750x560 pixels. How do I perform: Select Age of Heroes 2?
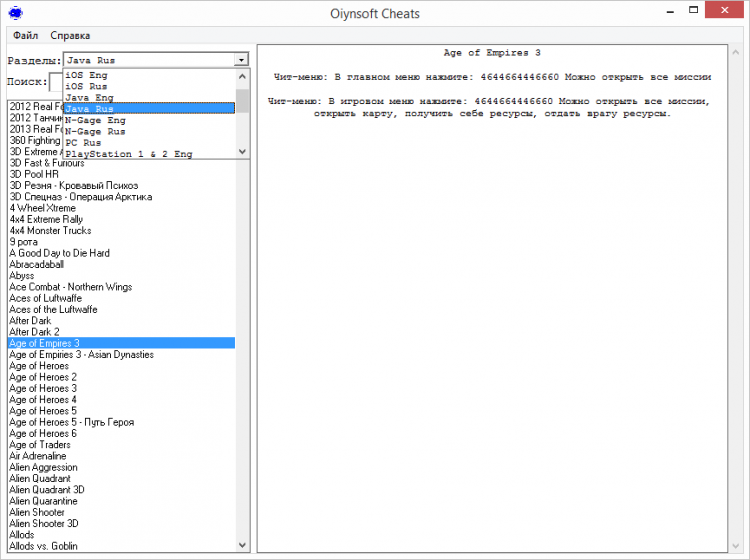(x=122, y=377)
